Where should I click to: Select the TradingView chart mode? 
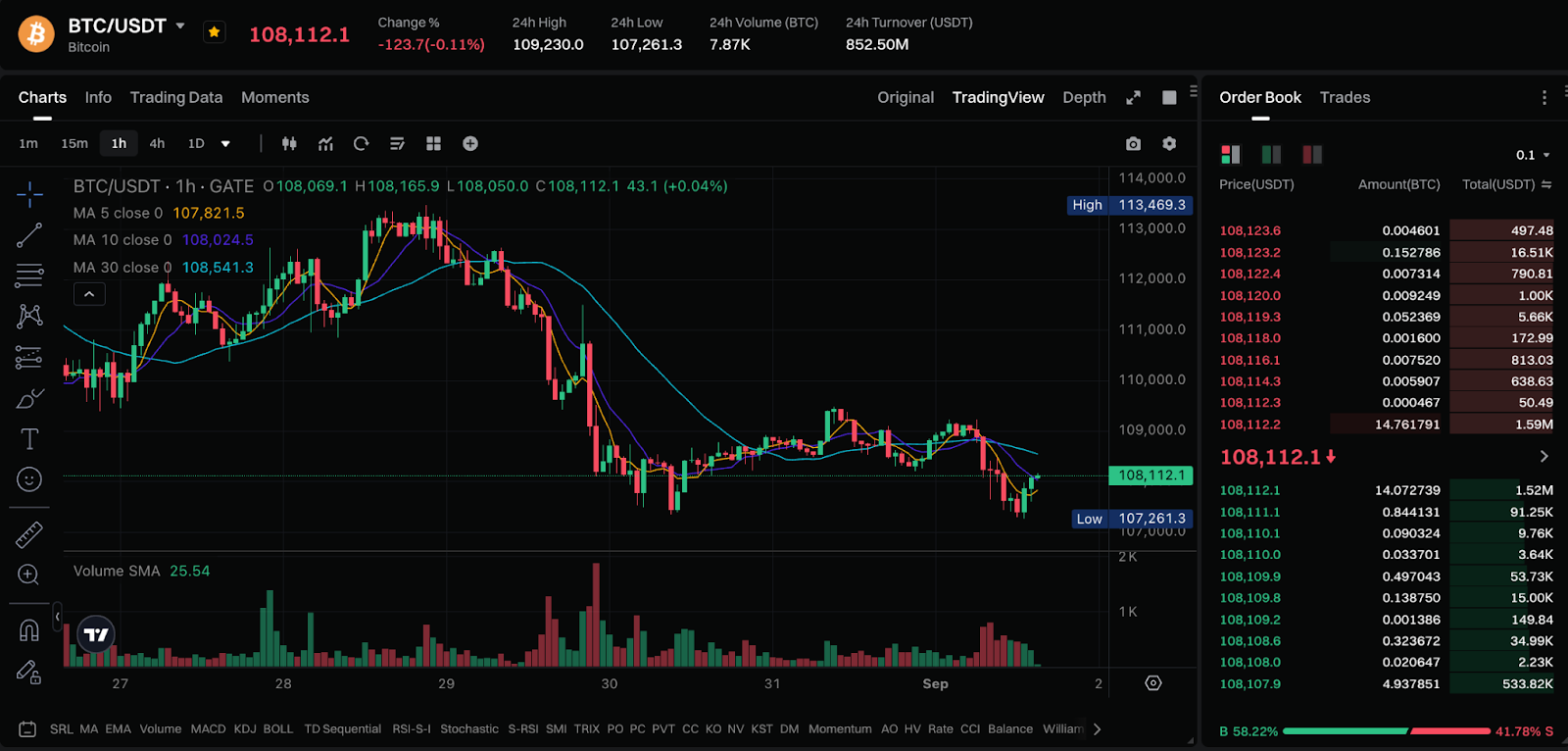(998, 97)
